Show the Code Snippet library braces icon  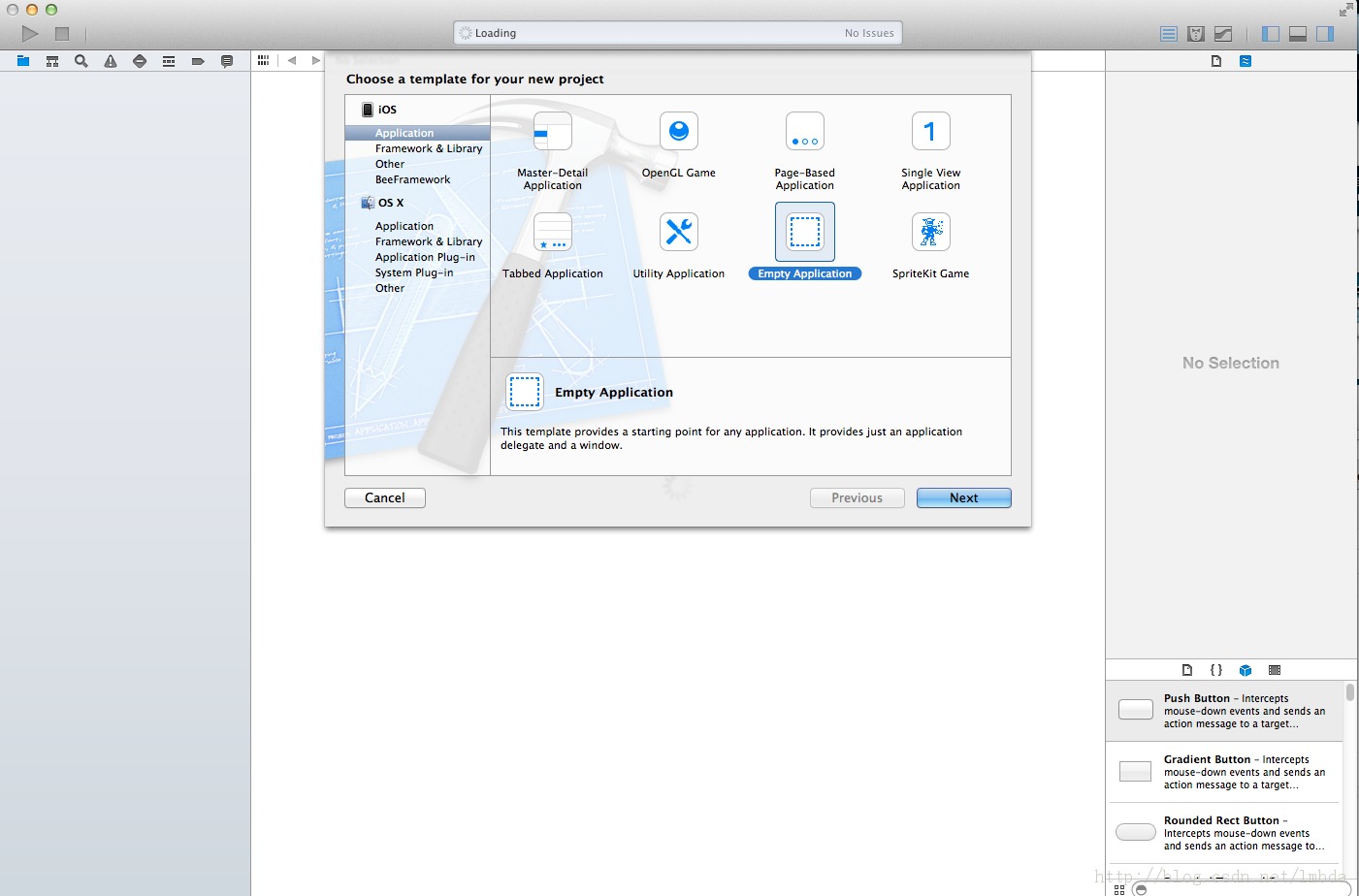(1216, 670)
